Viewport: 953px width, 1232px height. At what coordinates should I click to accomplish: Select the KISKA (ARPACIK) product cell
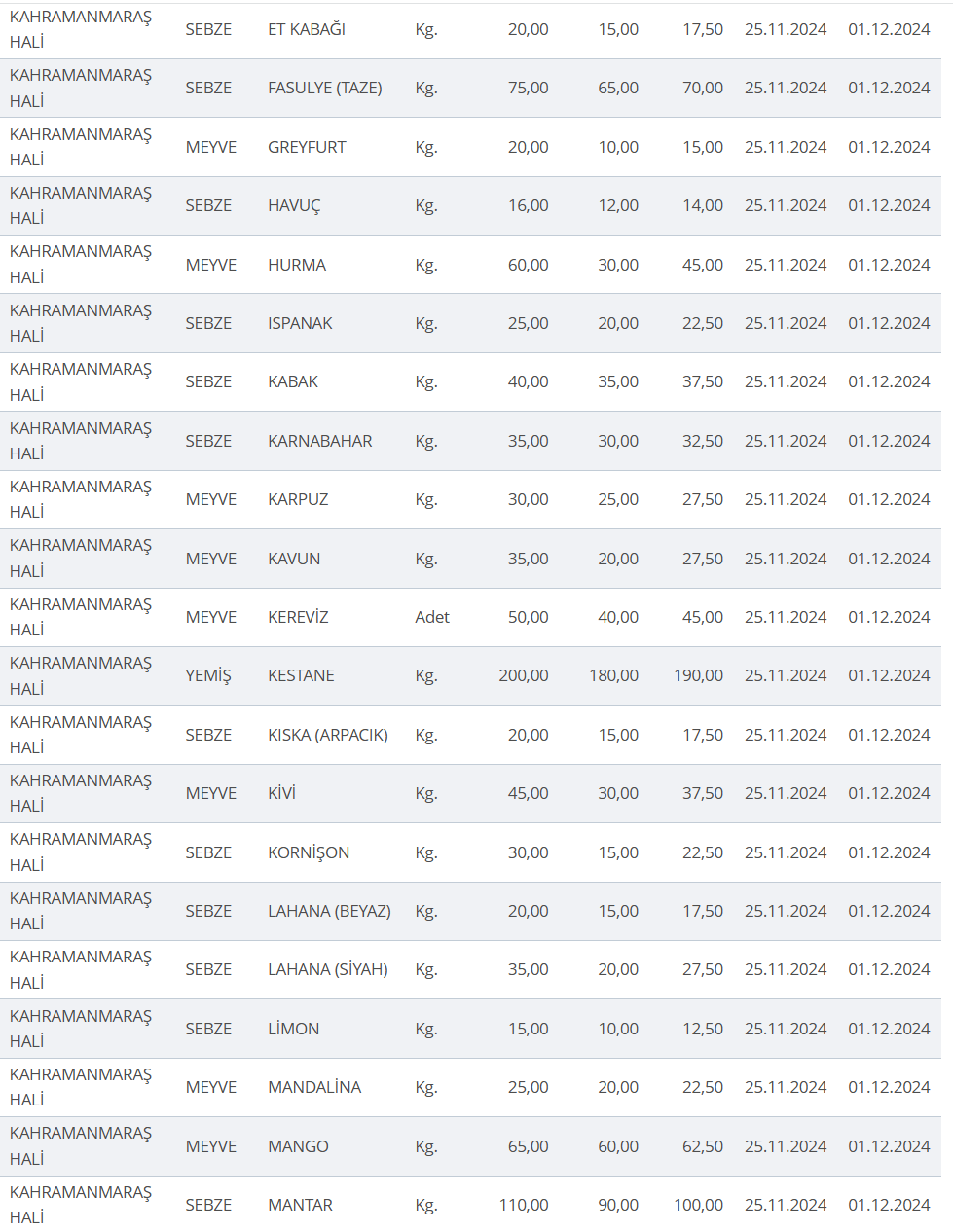click(x=328, y=735)
